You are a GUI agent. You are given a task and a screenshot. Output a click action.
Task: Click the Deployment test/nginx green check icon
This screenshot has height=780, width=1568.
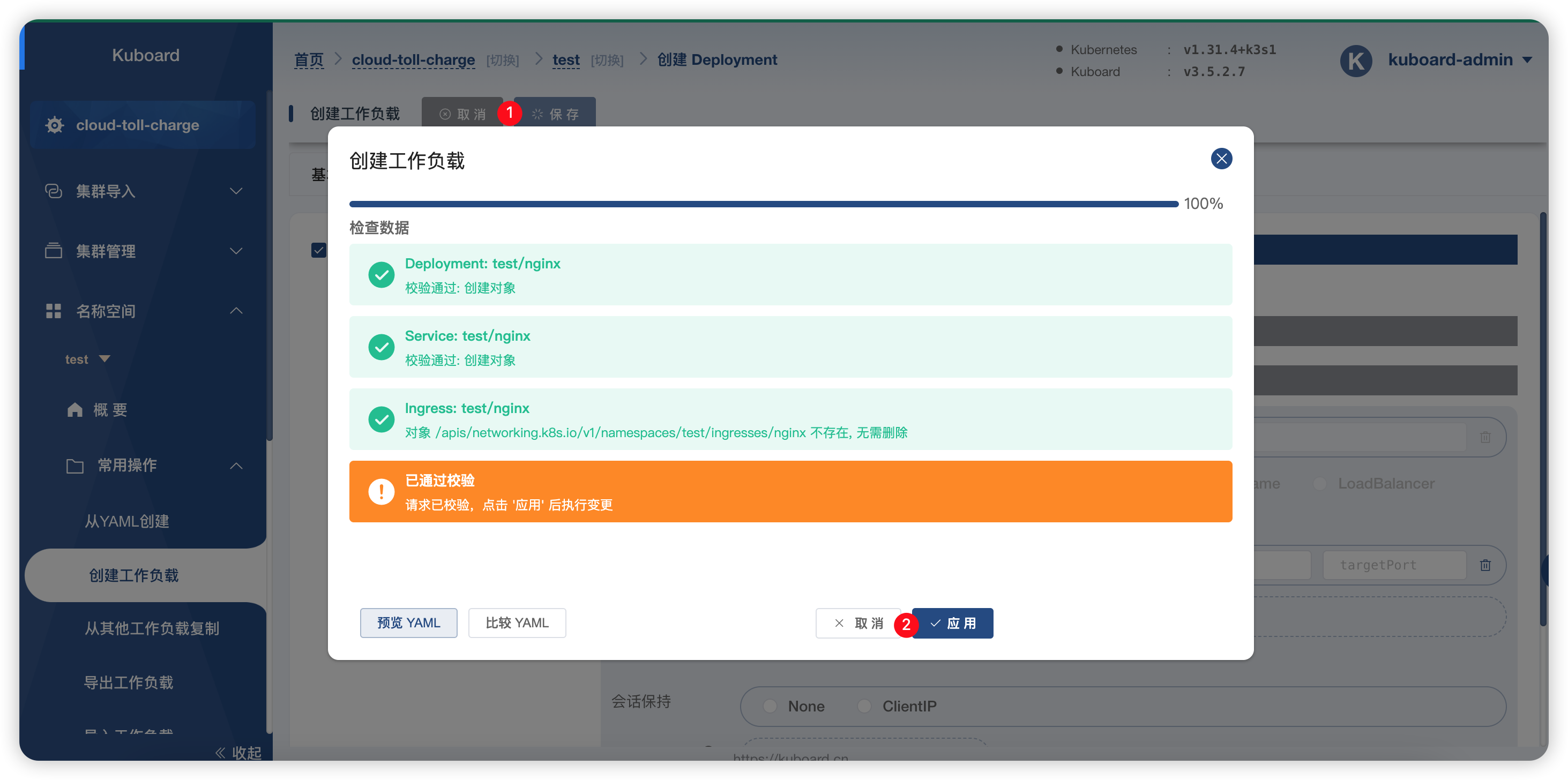click(381, 274)
